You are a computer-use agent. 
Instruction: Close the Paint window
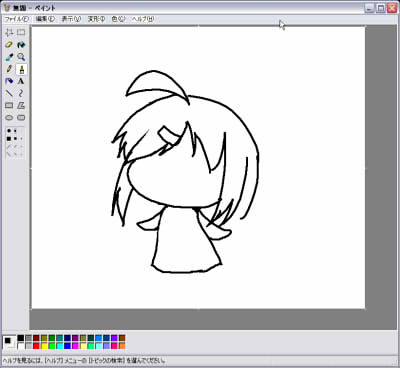click(392, 8)
